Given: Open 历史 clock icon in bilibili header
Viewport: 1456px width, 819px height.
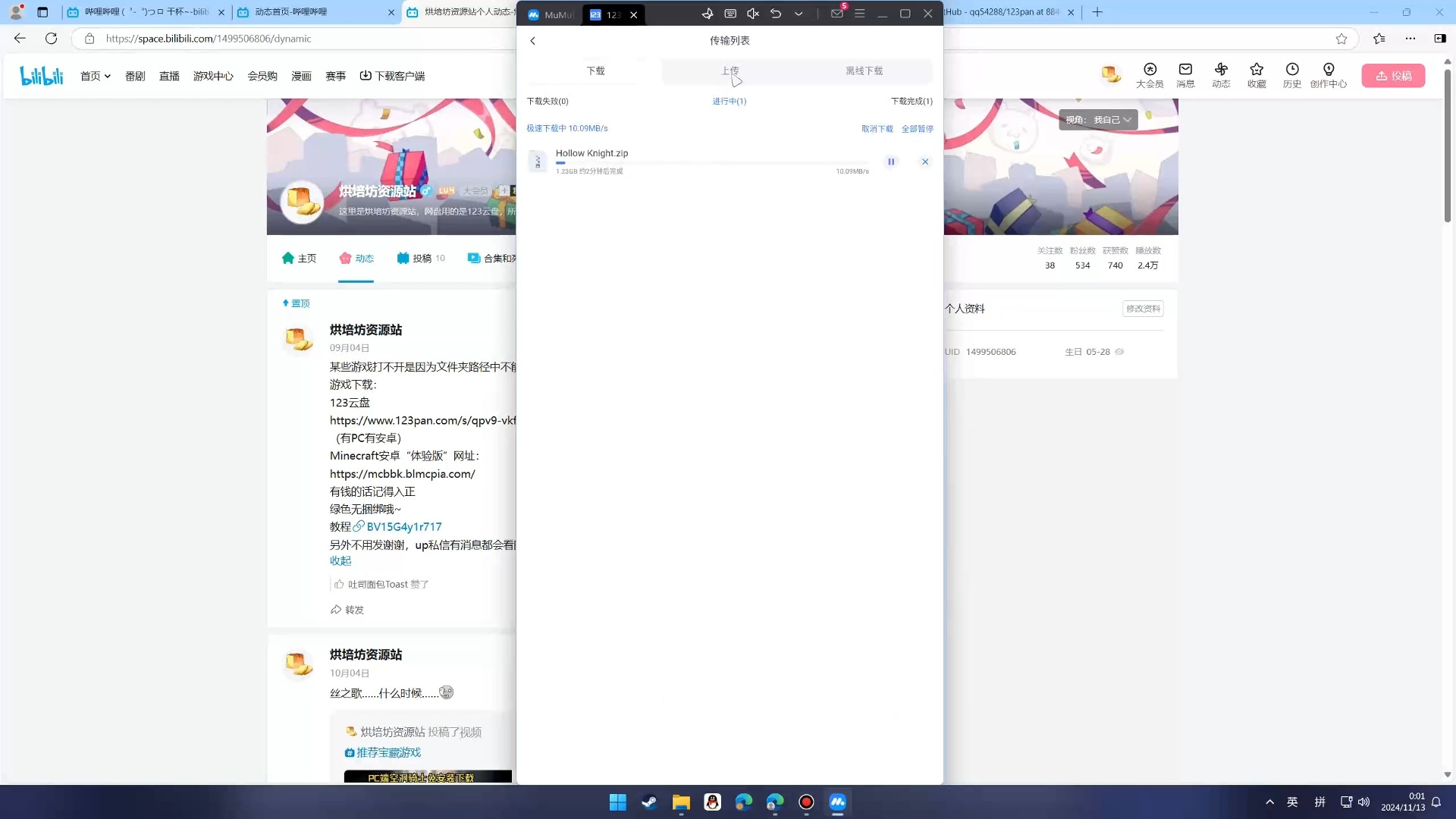Looking at the screenshot, I should pyautogui.click(x=1292, y=76).
